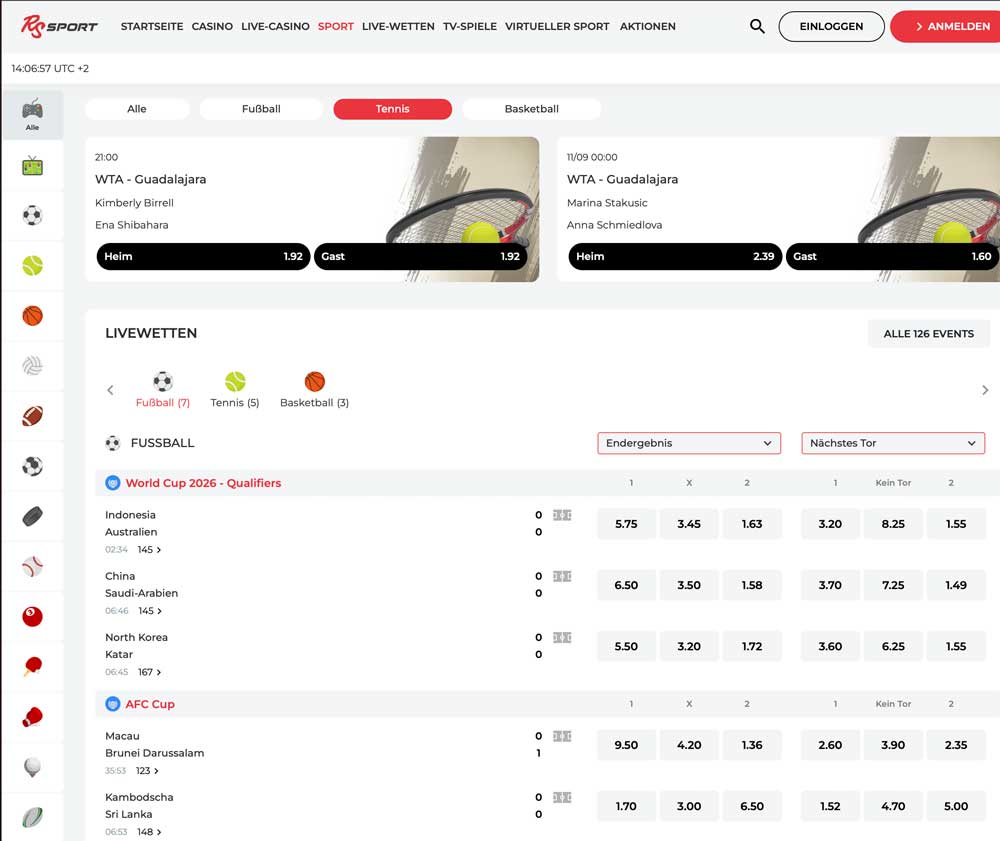Select the Tennis filter pill

point(392,109)
